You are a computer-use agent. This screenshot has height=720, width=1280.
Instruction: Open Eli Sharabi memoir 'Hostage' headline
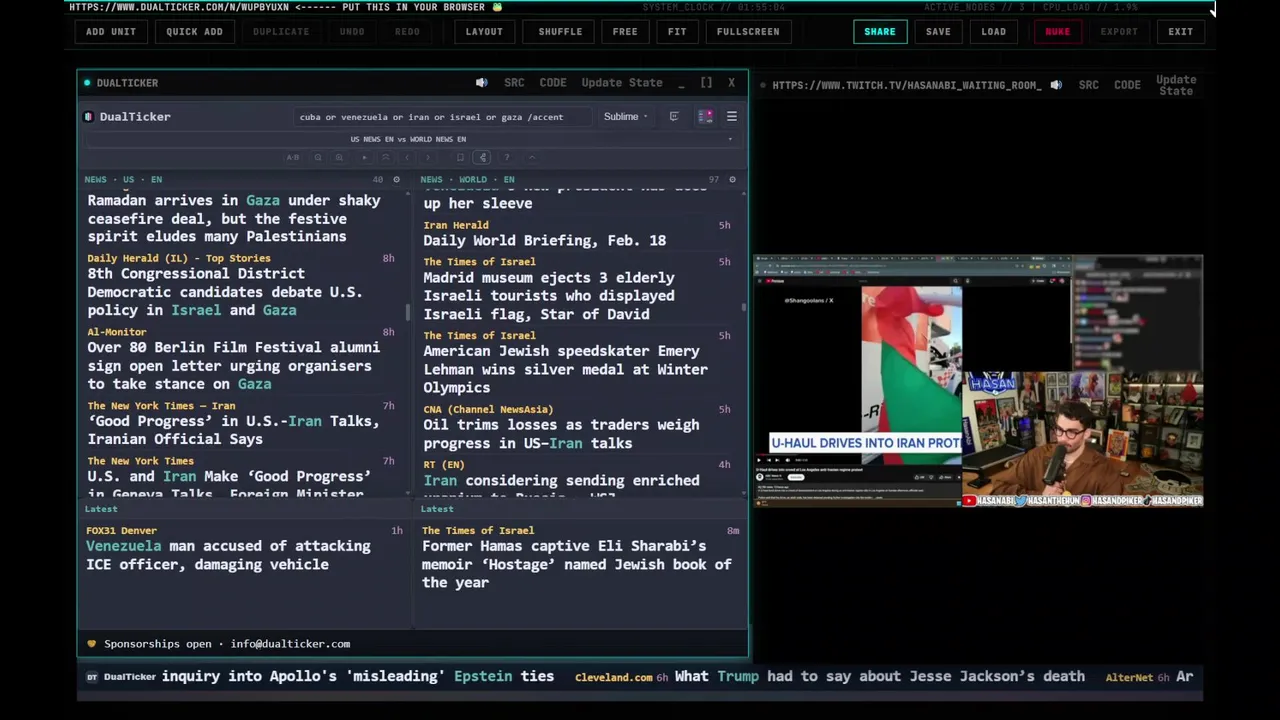[577, 564]
